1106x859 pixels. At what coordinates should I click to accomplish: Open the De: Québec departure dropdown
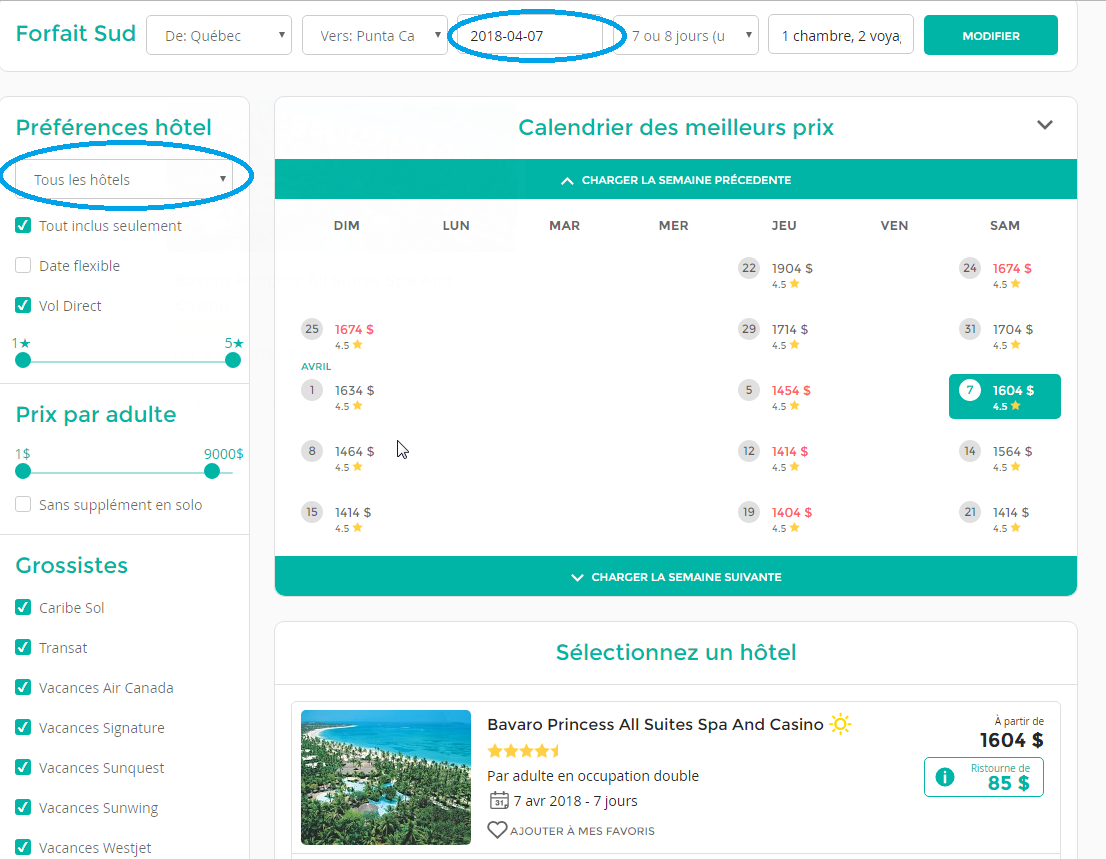tap(219, 35)
